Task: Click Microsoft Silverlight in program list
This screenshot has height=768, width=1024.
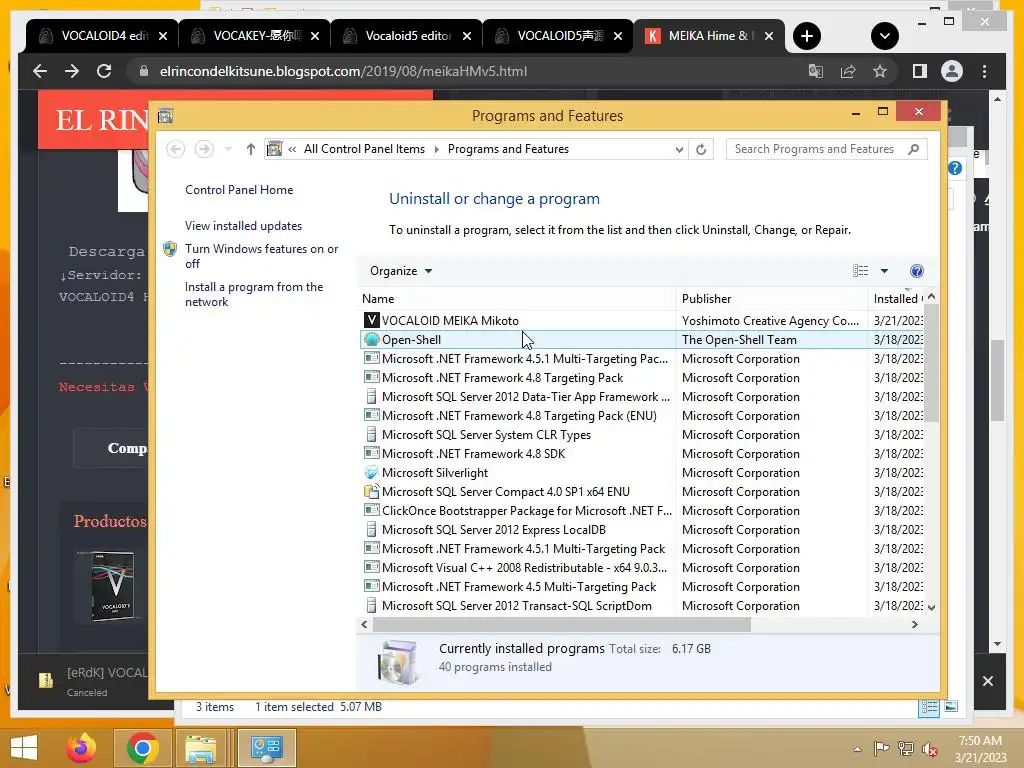Action: 642,472
